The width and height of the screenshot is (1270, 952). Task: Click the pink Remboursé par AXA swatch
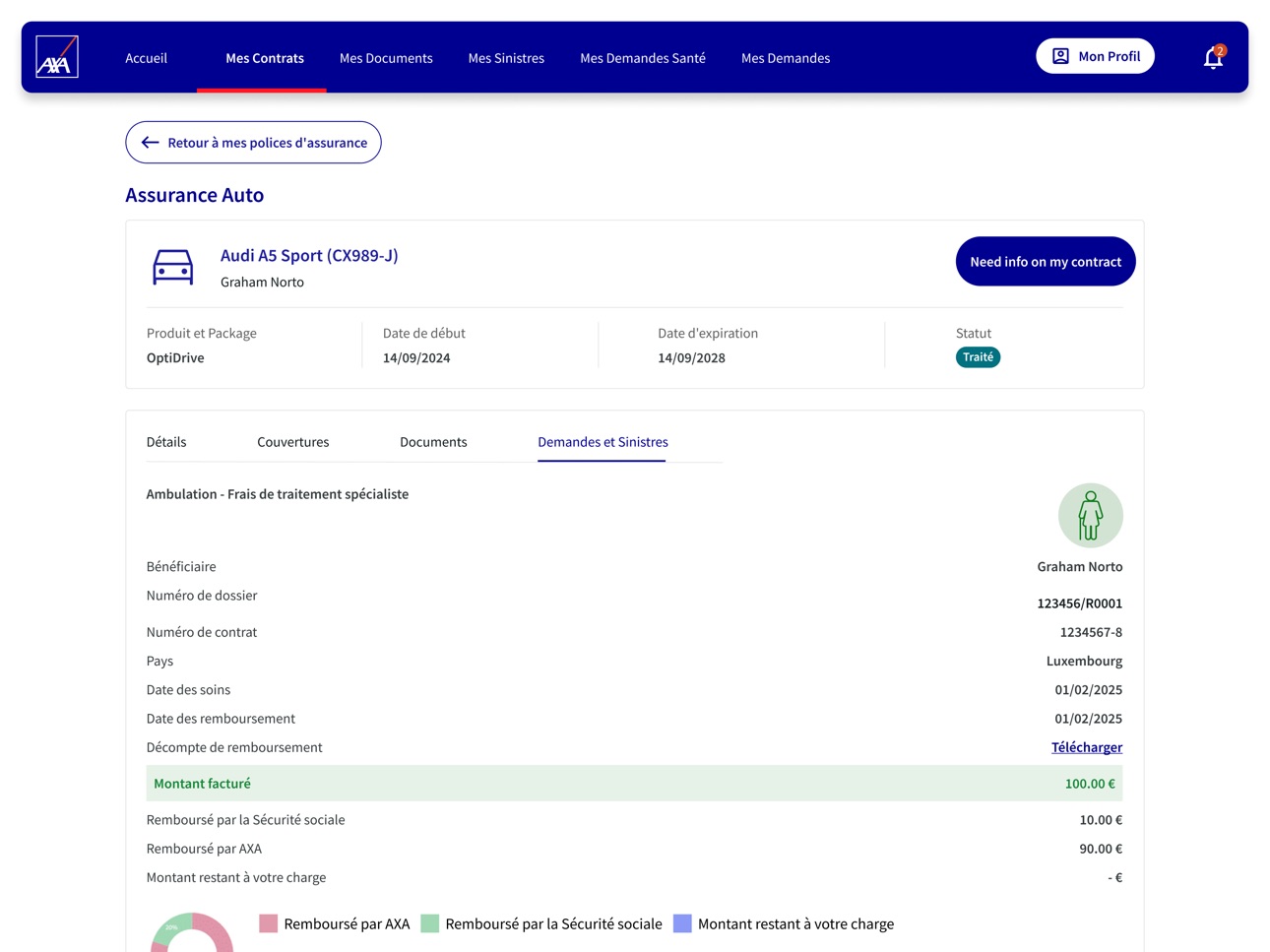click(268, 923)
